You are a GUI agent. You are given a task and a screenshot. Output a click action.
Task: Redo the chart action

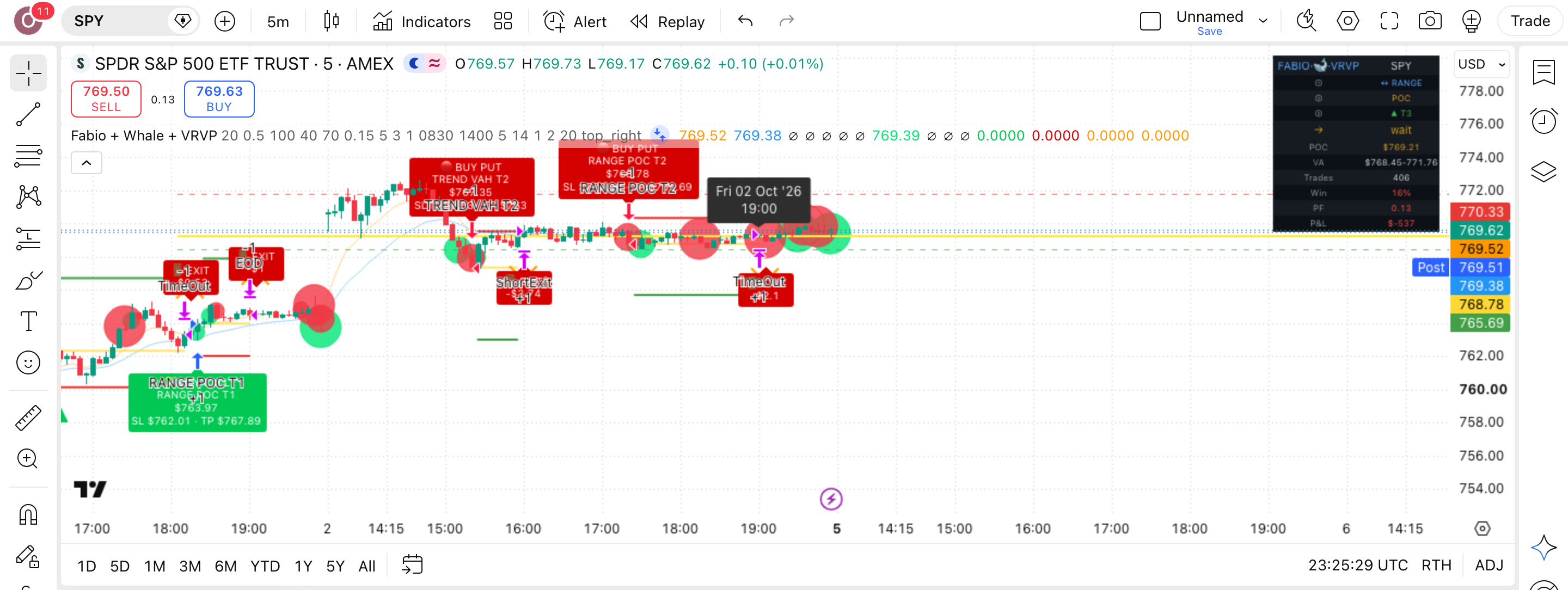[786, 21]
